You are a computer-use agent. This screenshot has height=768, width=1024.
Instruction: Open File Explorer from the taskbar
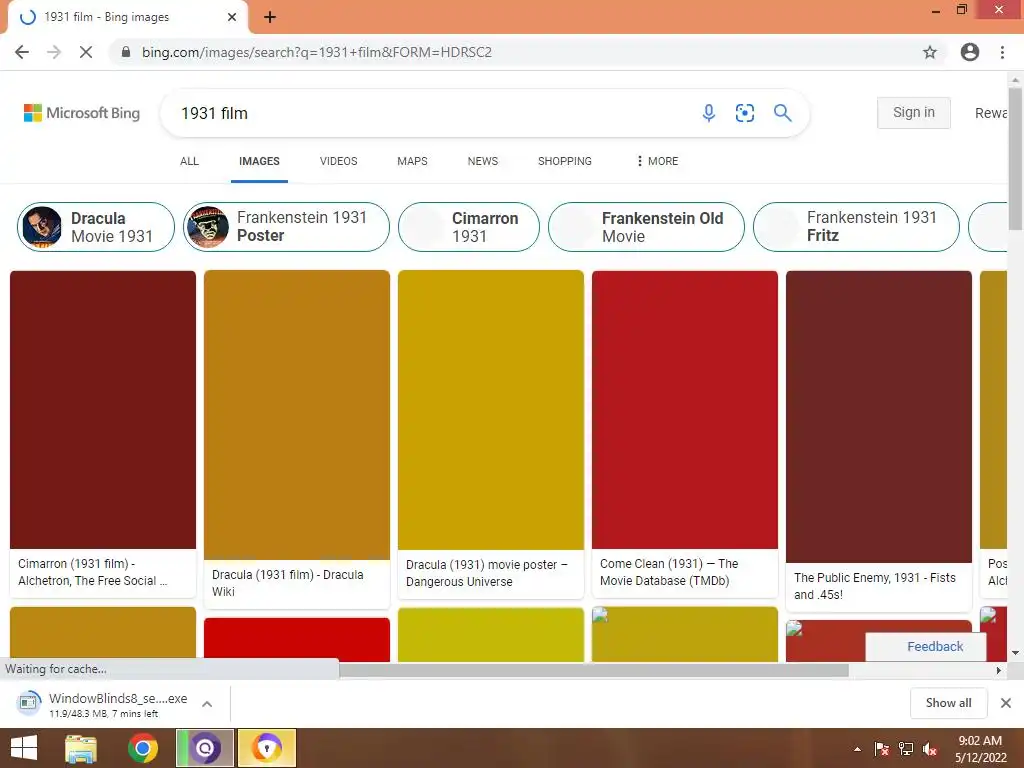coord(81,748)
